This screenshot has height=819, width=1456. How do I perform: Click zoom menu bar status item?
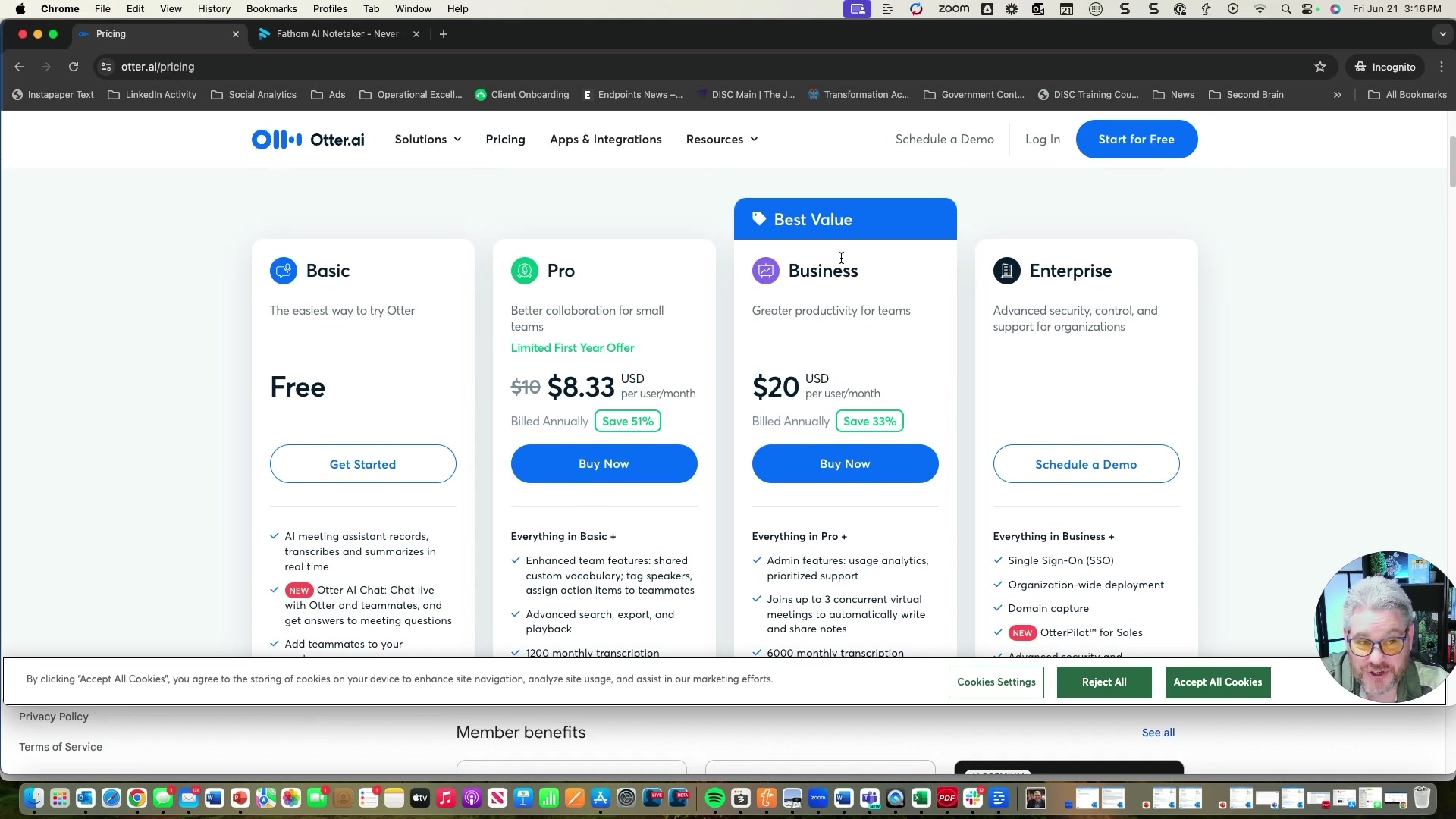953,9
